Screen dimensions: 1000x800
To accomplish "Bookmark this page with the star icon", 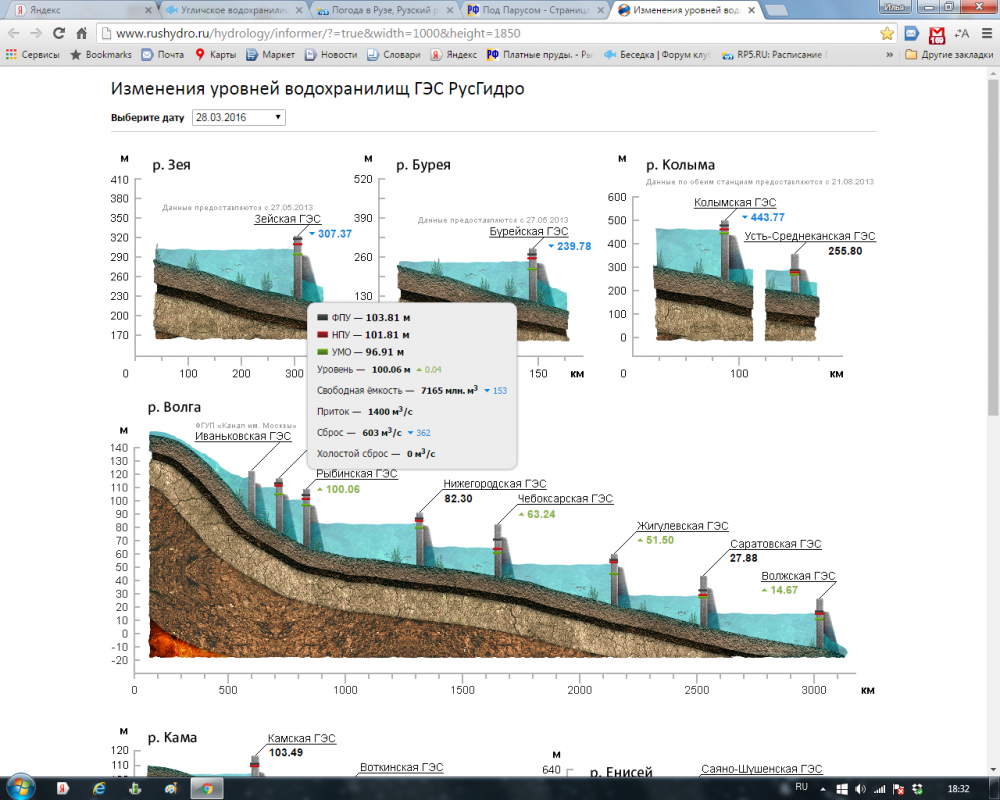I will 887,33.
